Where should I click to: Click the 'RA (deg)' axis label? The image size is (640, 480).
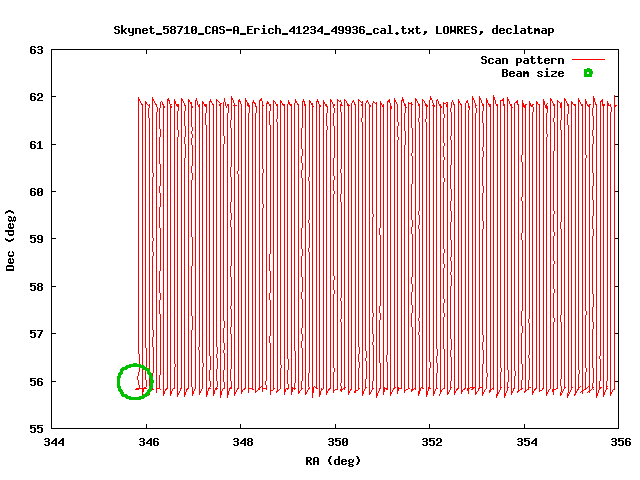(x=333, y=461)
